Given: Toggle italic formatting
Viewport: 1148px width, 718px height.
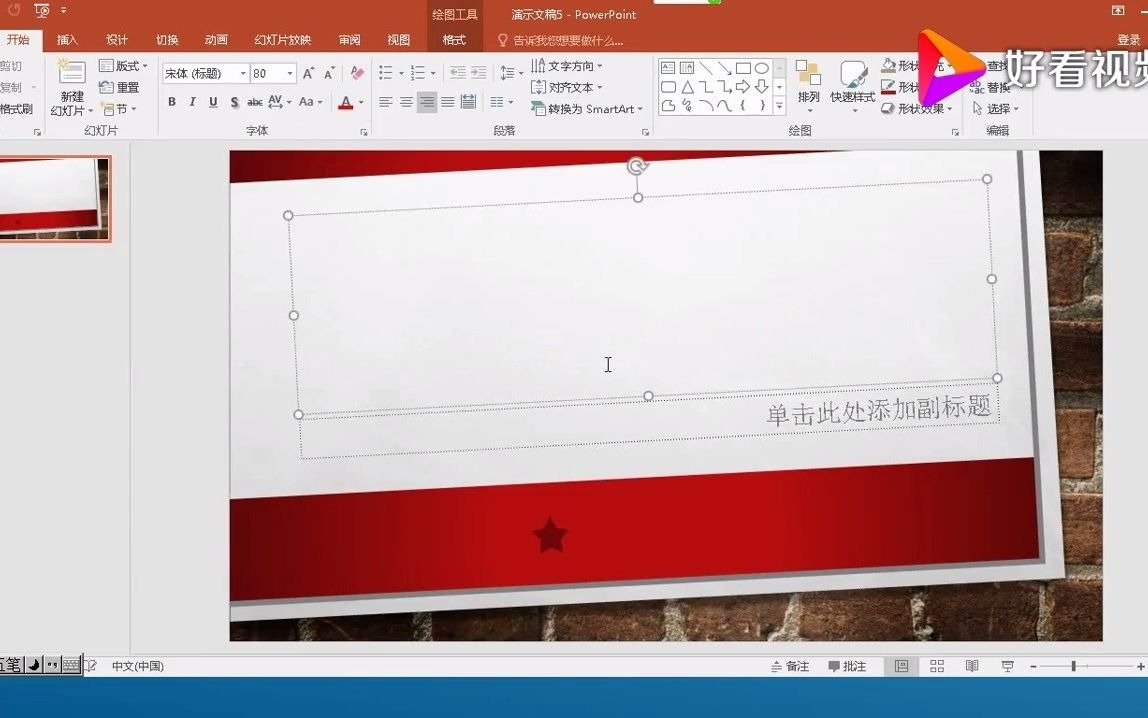Looking at the screenshot, I should pos(191,102).
